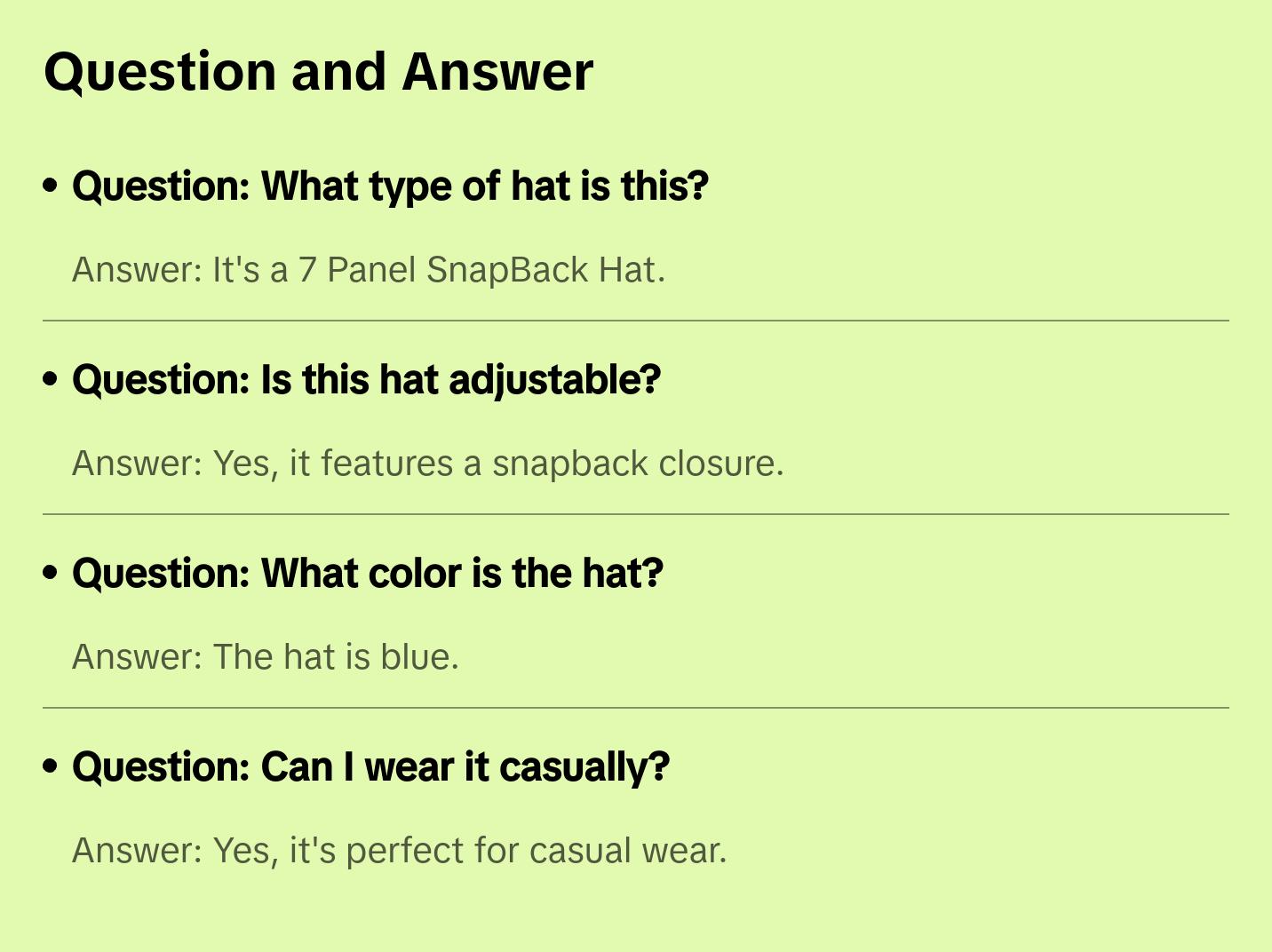Click the divider line below the snapback closure answer
The image size is (1272, 952).
point(636,514)
